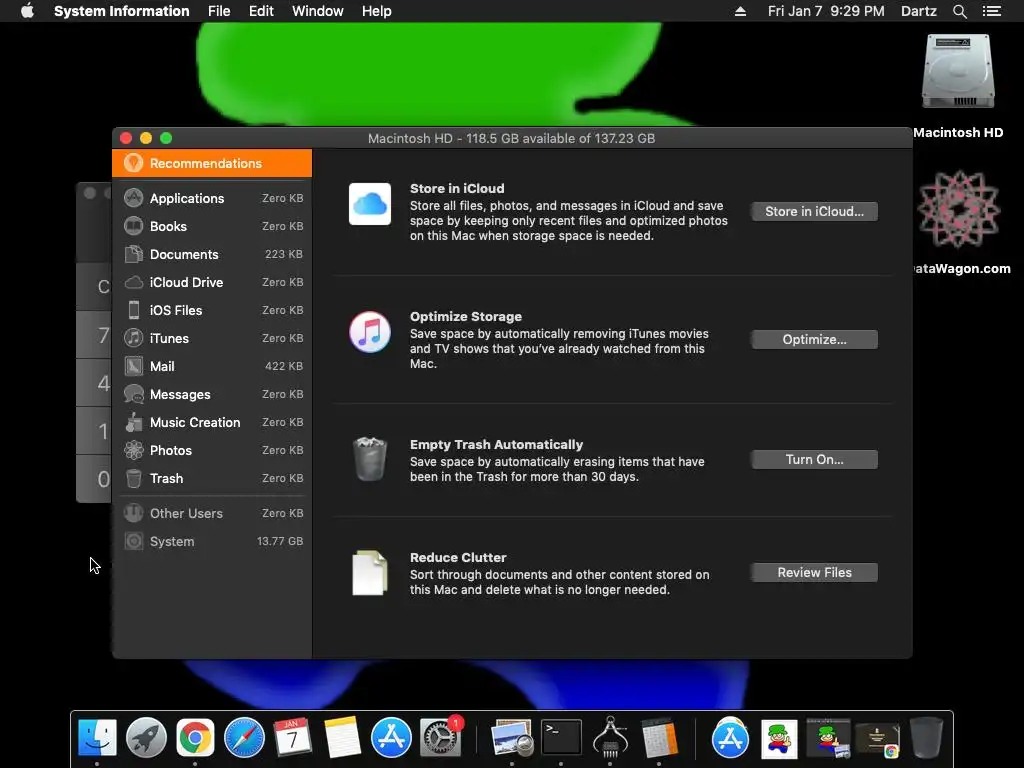Click the Music Creation guitar icon
Viewport: 1024px width, 768px height.
pos(134,423)
